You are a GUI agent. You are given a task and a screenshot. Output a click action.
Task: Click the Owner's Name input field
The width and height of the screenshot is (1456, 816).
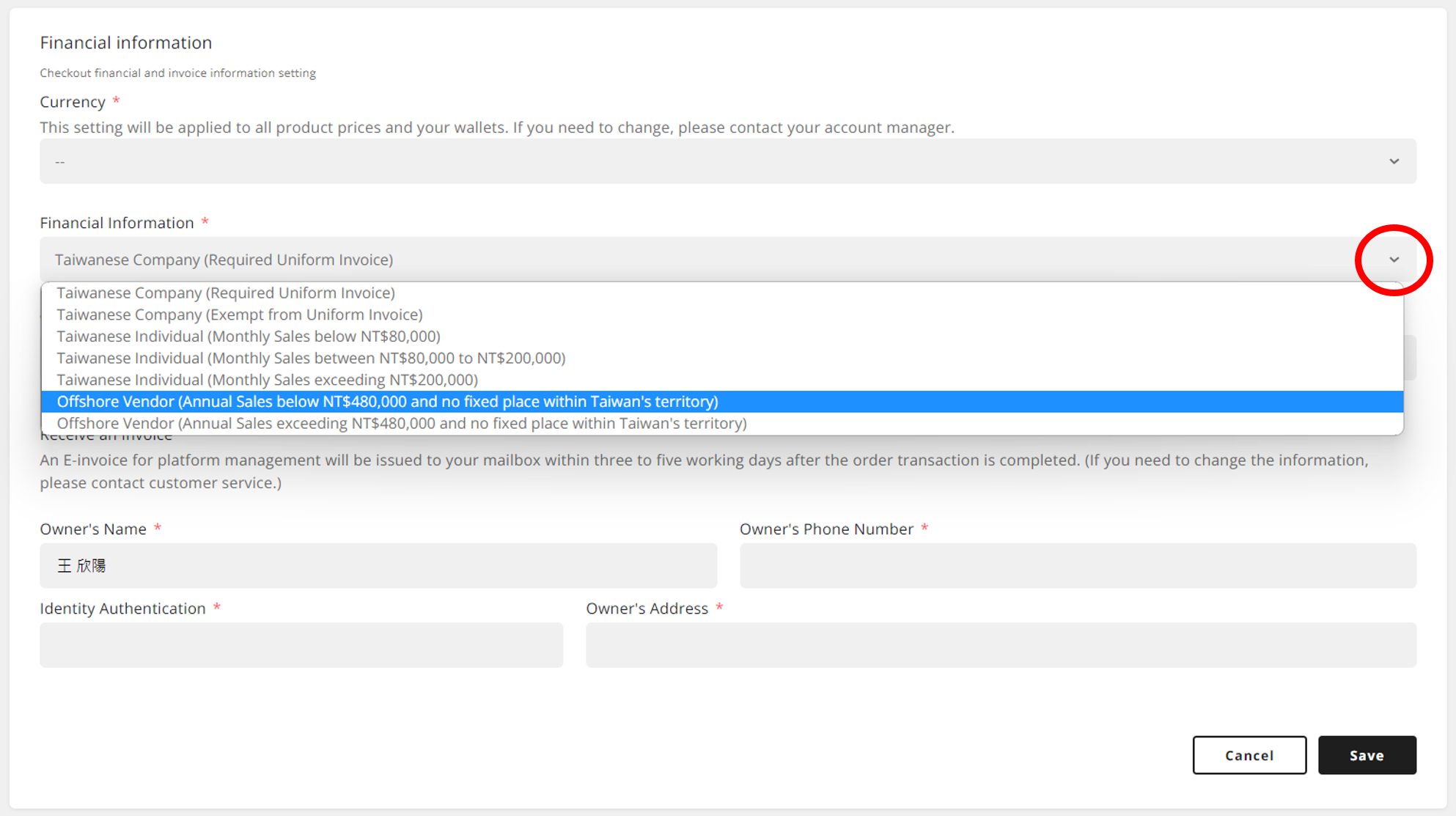[378, 565]
